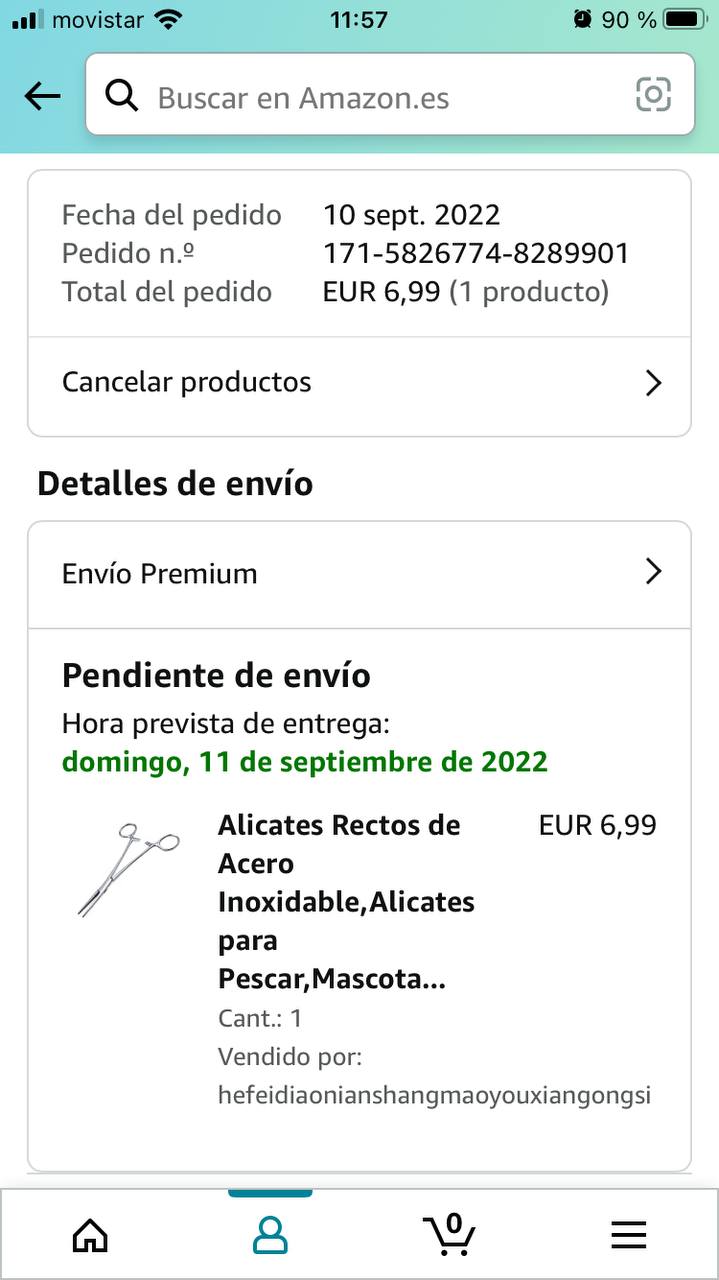This screenshot has height=1280, width=719.
Task: Expand the Envío Premium chevron
Action: (654, 571)
